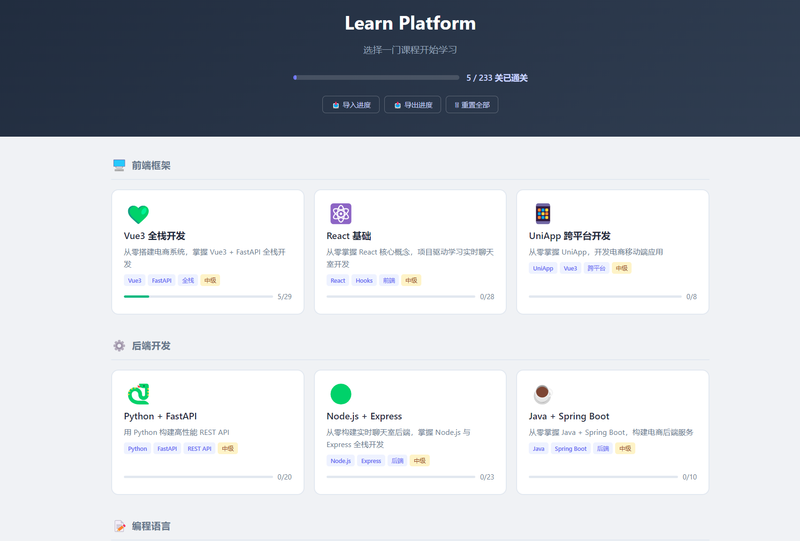Click the 0/10 progress count on Java card
The height and width of the screenshot is (541, 800).
point(690,477)
